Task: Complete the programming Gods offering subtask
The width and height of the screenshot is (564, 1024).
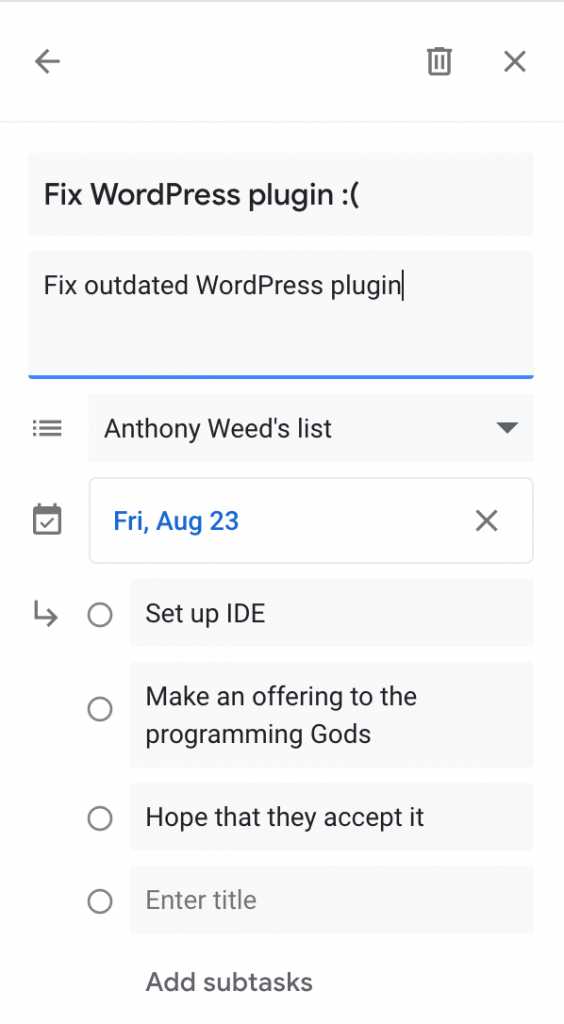Action: coord(100,709)
